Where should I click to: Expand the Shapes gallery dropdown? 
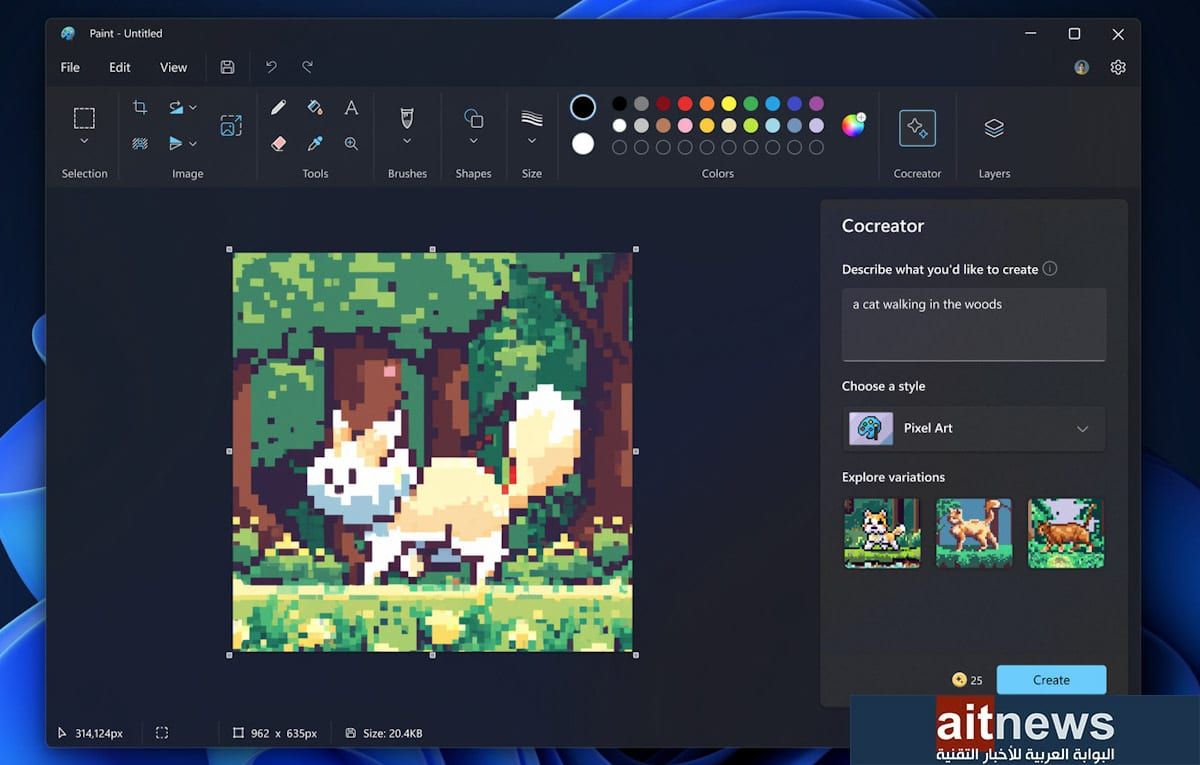point(473,142)
